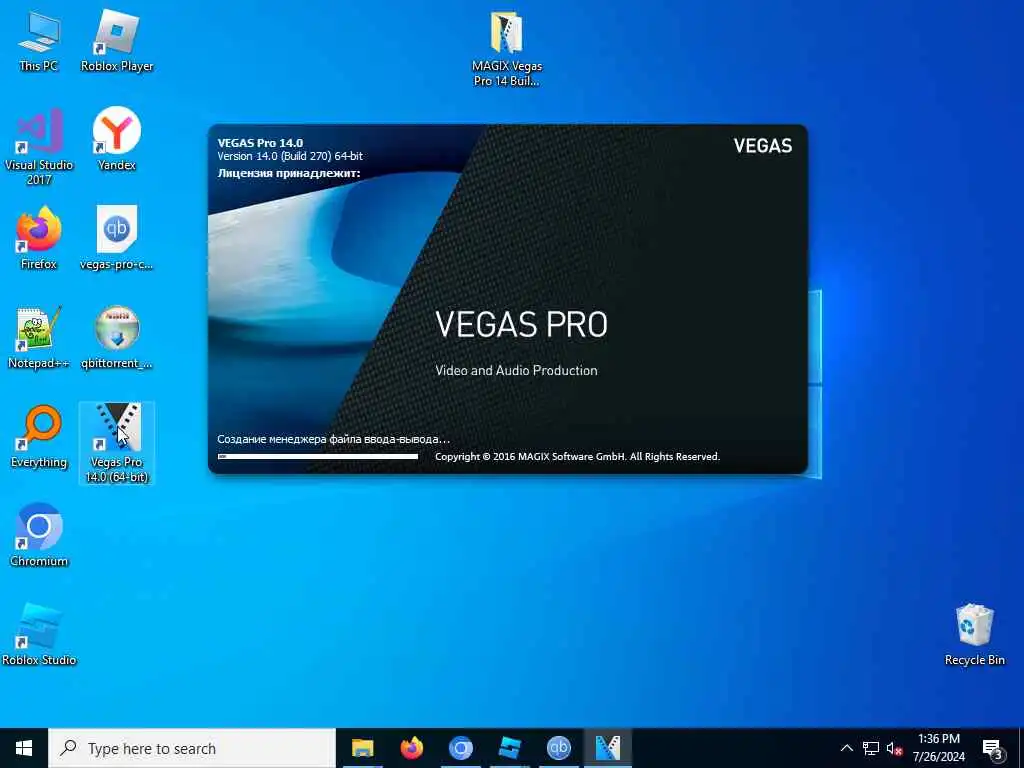Click the muted volume tray icon
The width and height of the screenshot is (1024, 768).
pyautogui.click(x=894, y=748)
